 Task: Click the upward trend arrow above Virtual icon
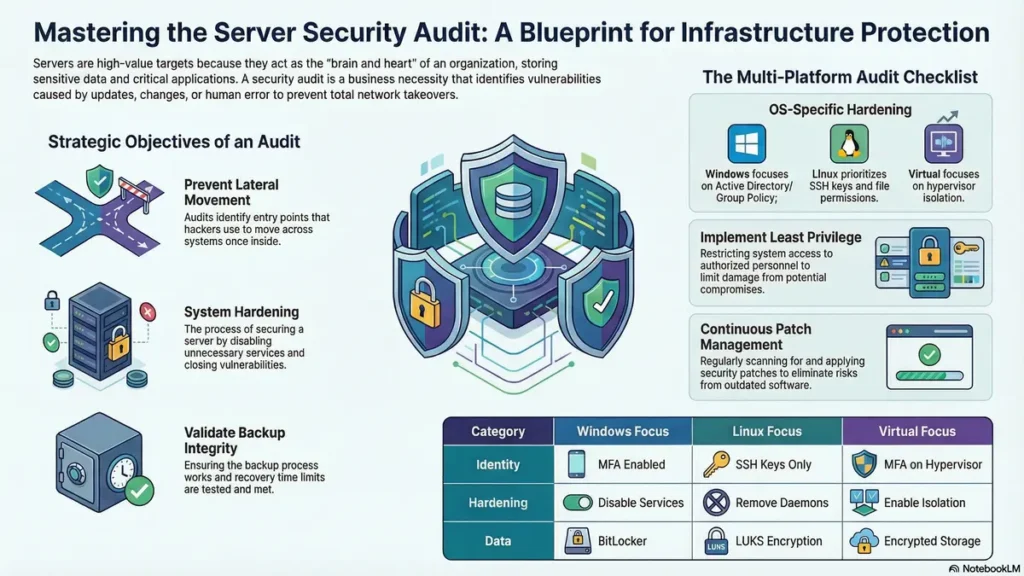(948, 116)
